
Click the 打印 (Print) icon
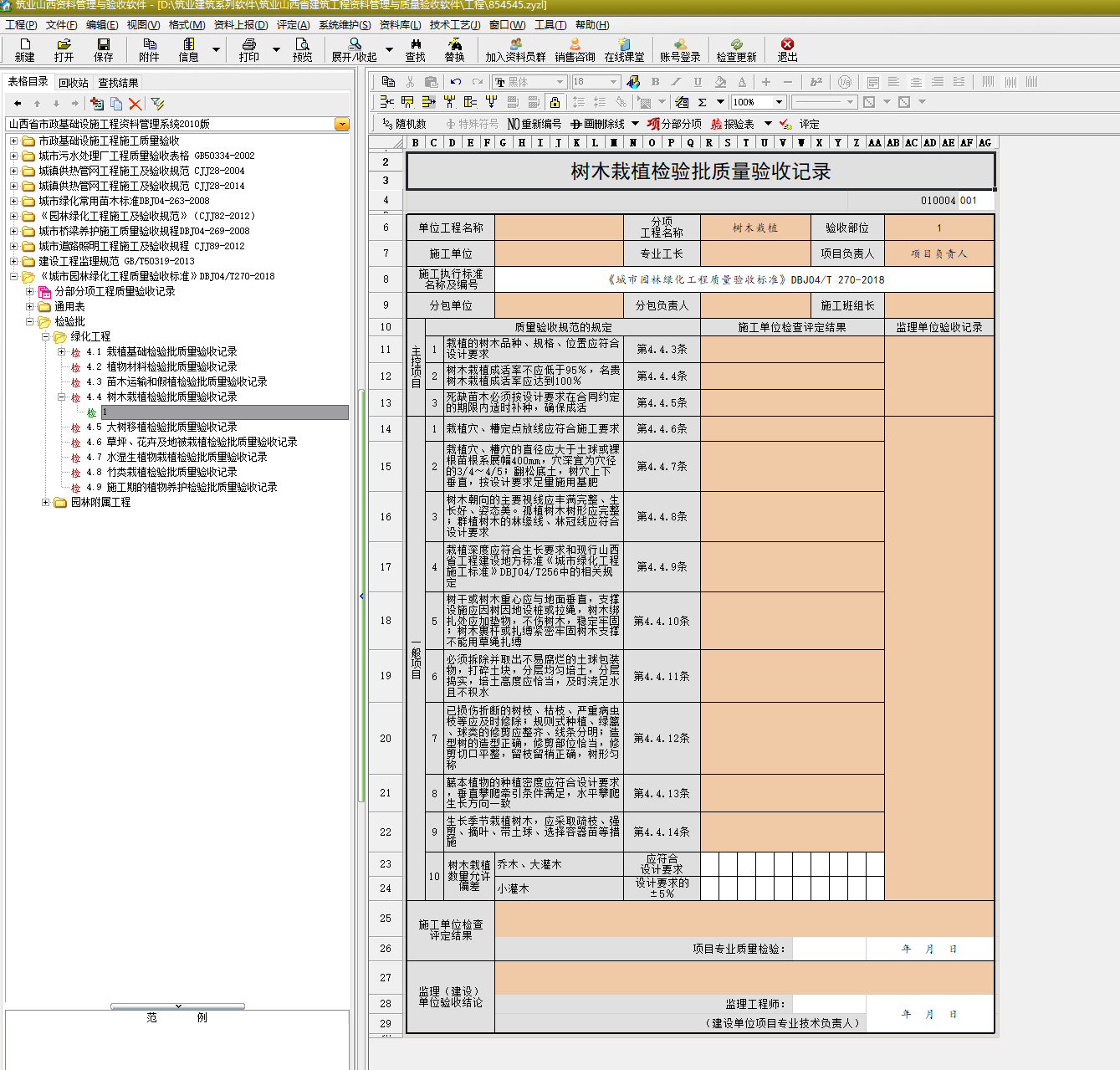point(249,50)
